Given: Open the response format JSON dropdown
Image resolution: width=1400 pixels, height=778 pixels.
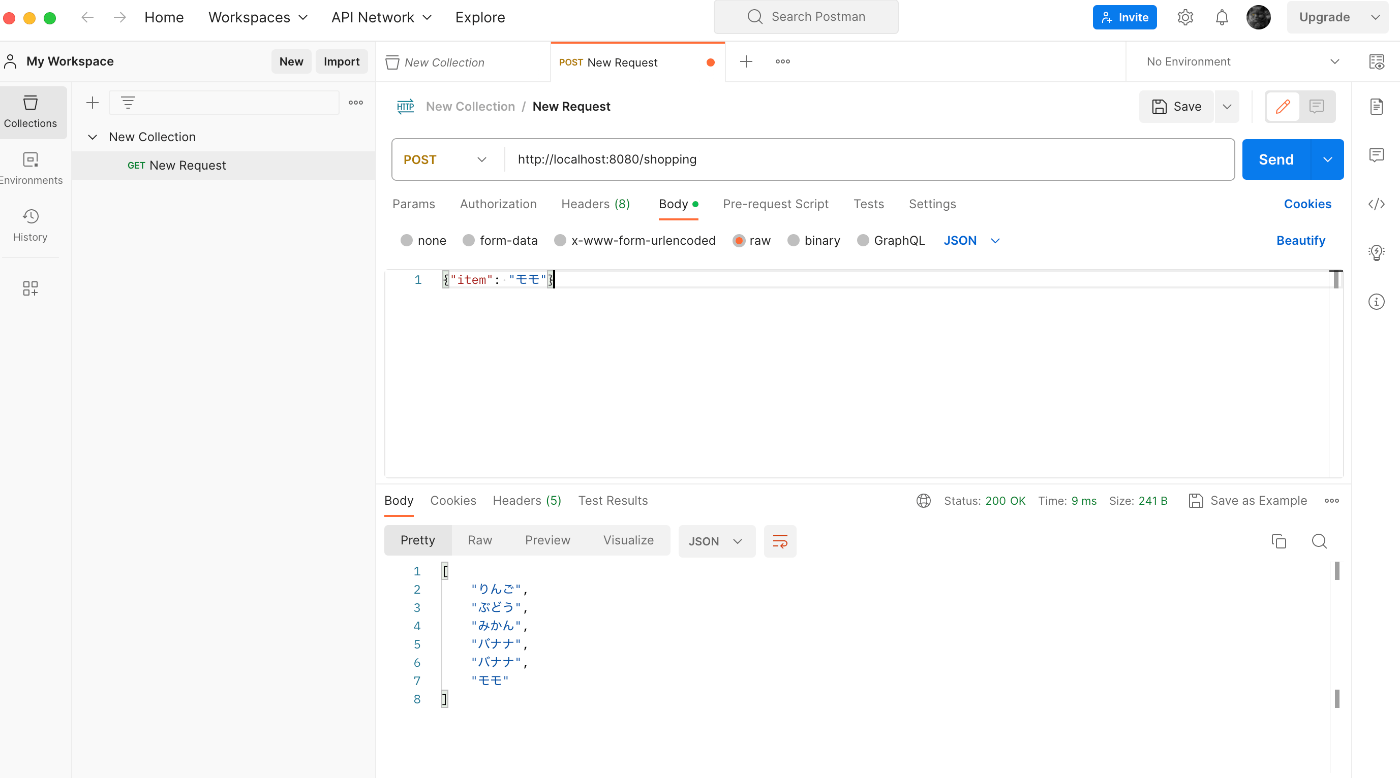Looking at the screenshot, I should (717, 541).
